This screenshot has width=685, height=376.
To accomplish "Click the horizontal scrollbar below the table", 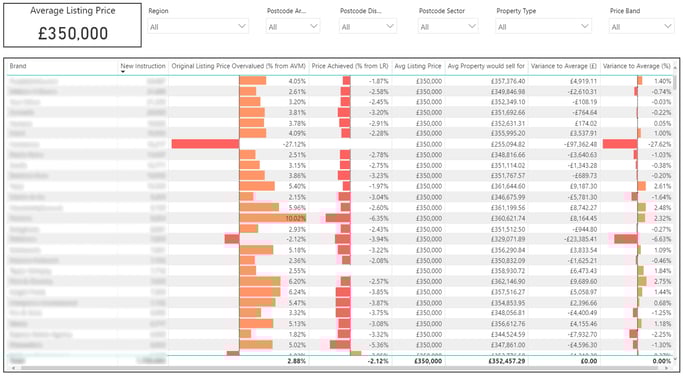I will [x=341, y=368].
